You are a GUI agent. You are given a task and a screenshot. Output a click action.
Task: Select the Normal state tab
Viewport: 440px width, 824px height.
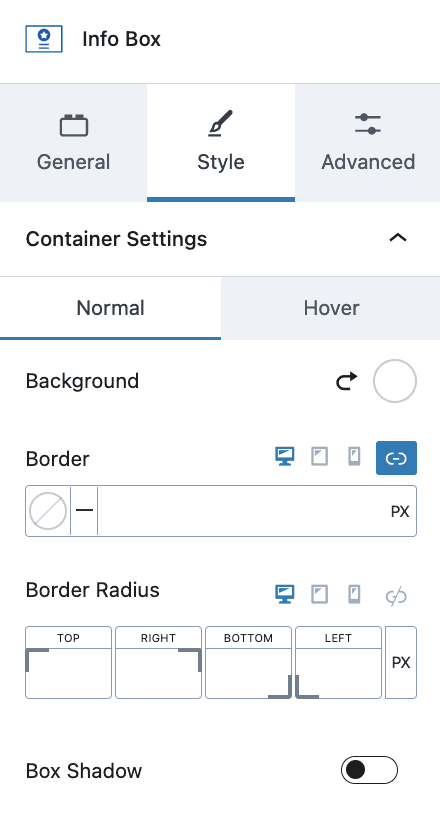coord(110,308)
